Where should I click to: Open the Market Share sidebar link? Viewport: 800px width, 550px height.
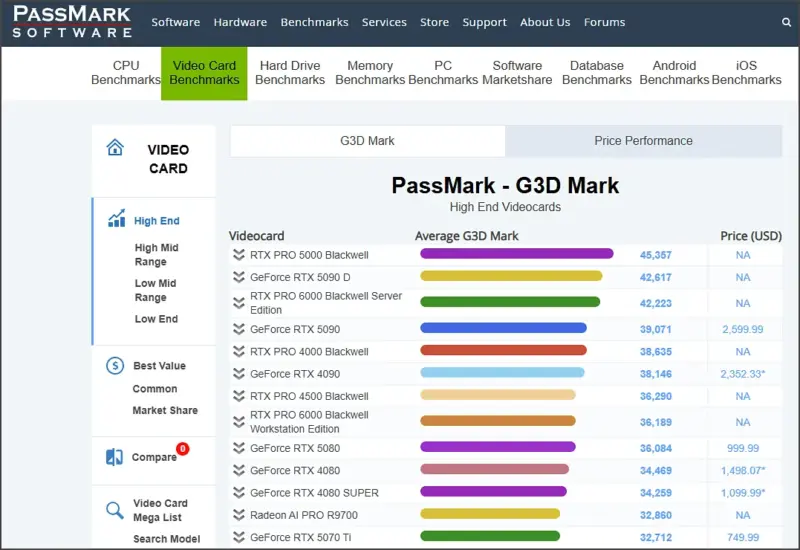pyautogui.click(x=165, y=410)
